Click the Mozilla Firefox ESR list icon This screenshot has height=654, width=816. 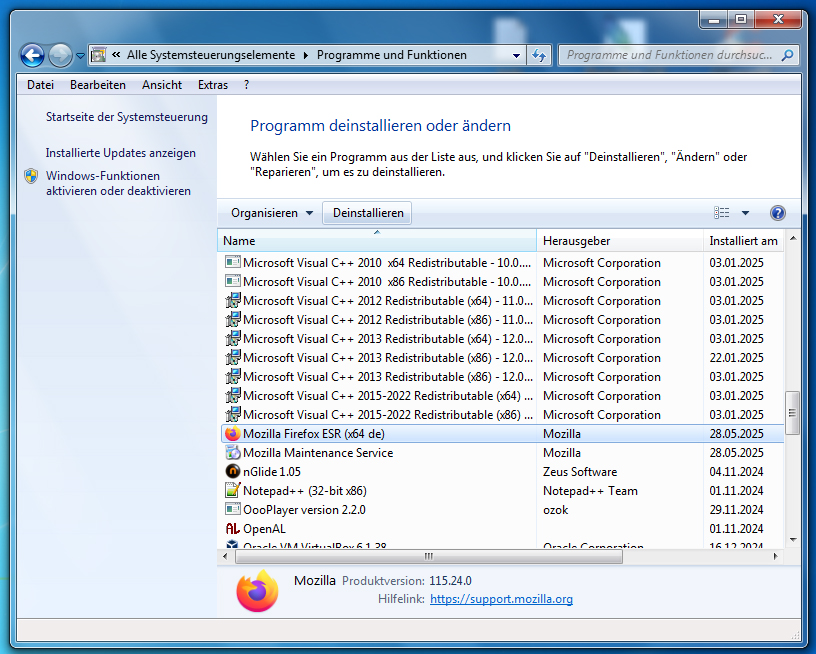tap(232, 434)
